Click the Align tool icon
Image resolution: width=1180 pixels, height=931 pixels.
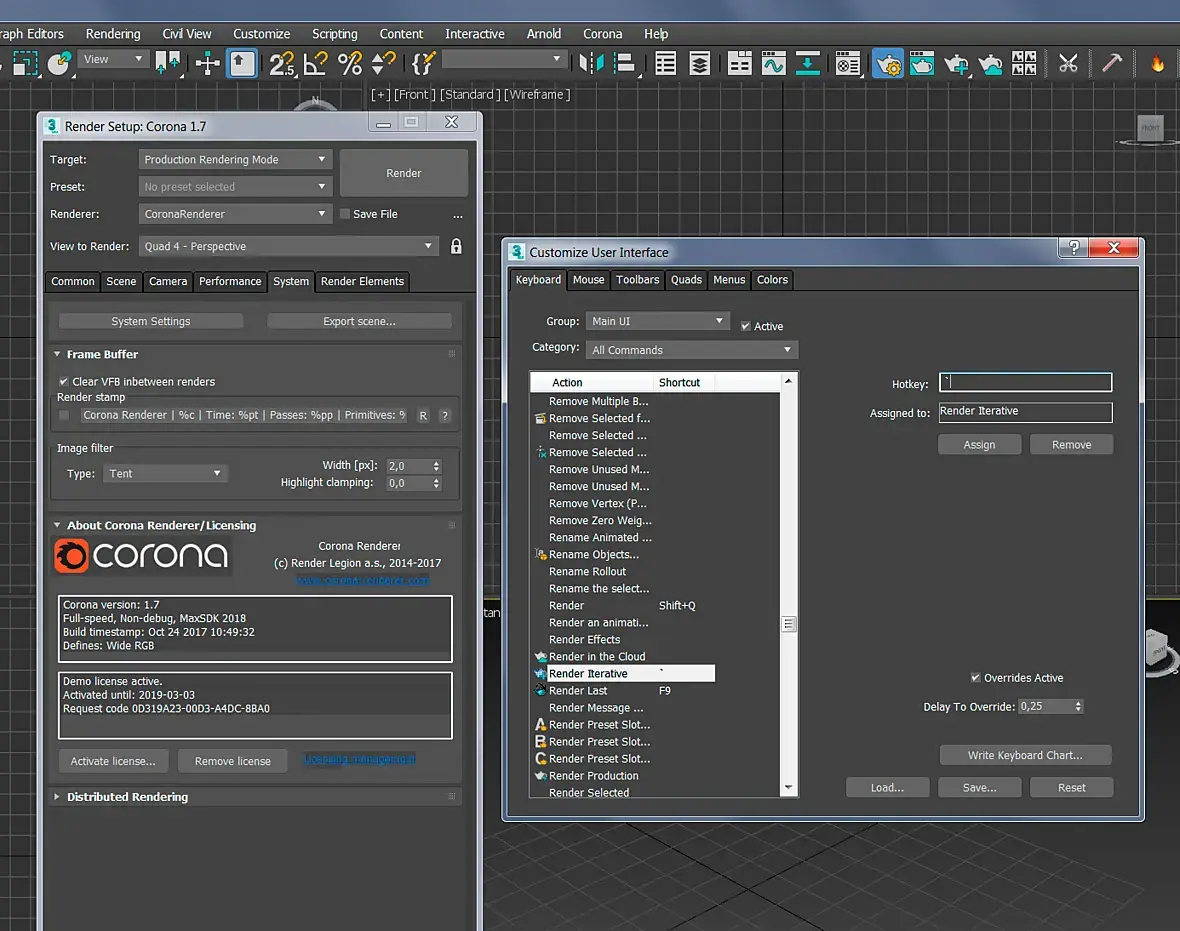625,64
